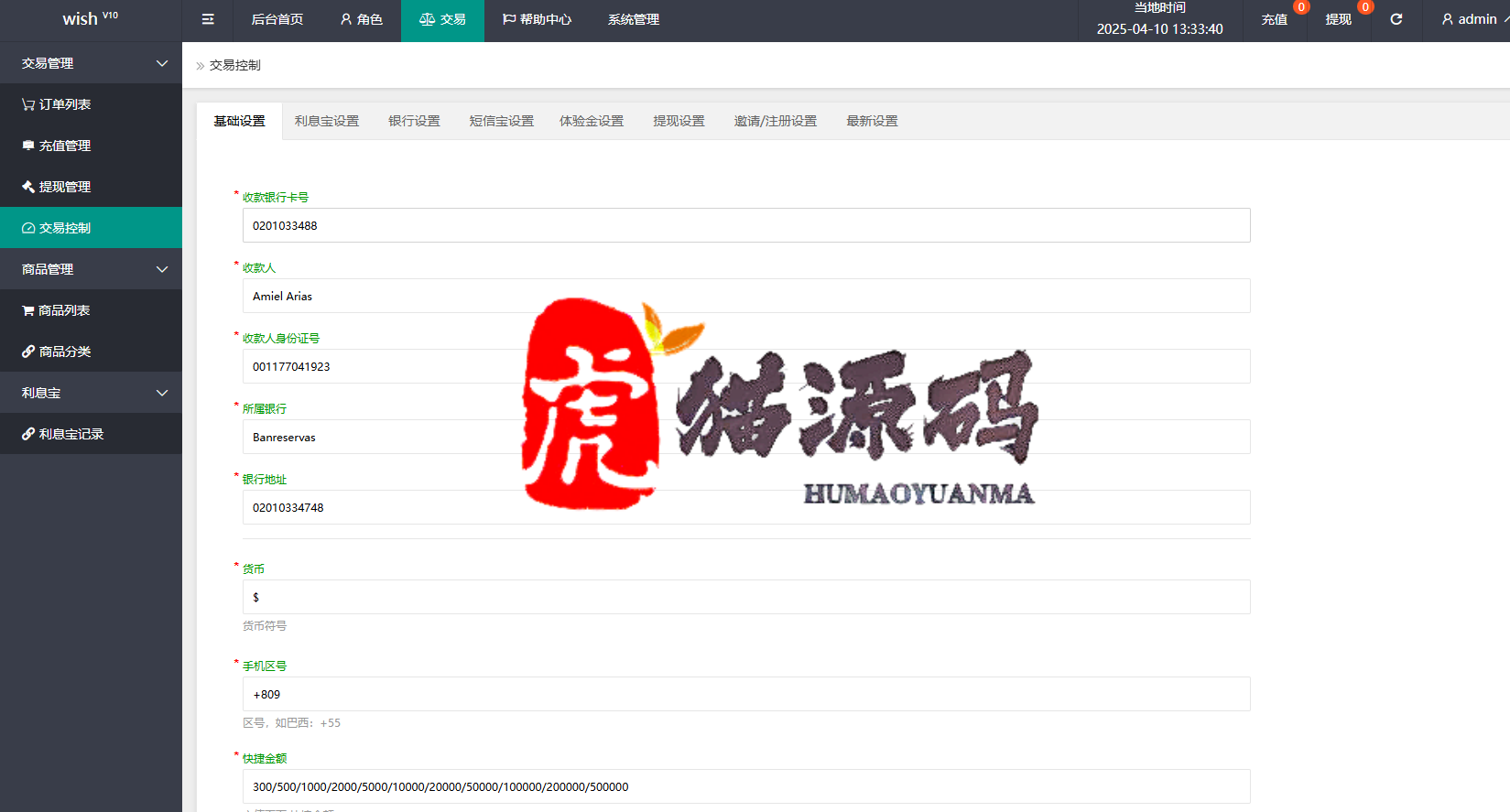1510x812 pixels.
Task: Open 提现管理 in the sidebar
Action: tap(91, 187)
